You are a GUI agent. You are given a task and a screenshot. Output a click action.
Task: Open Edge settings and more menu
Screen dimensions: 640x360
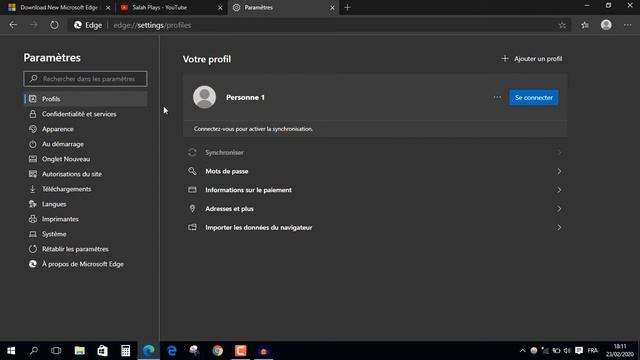tap(627, 25)
